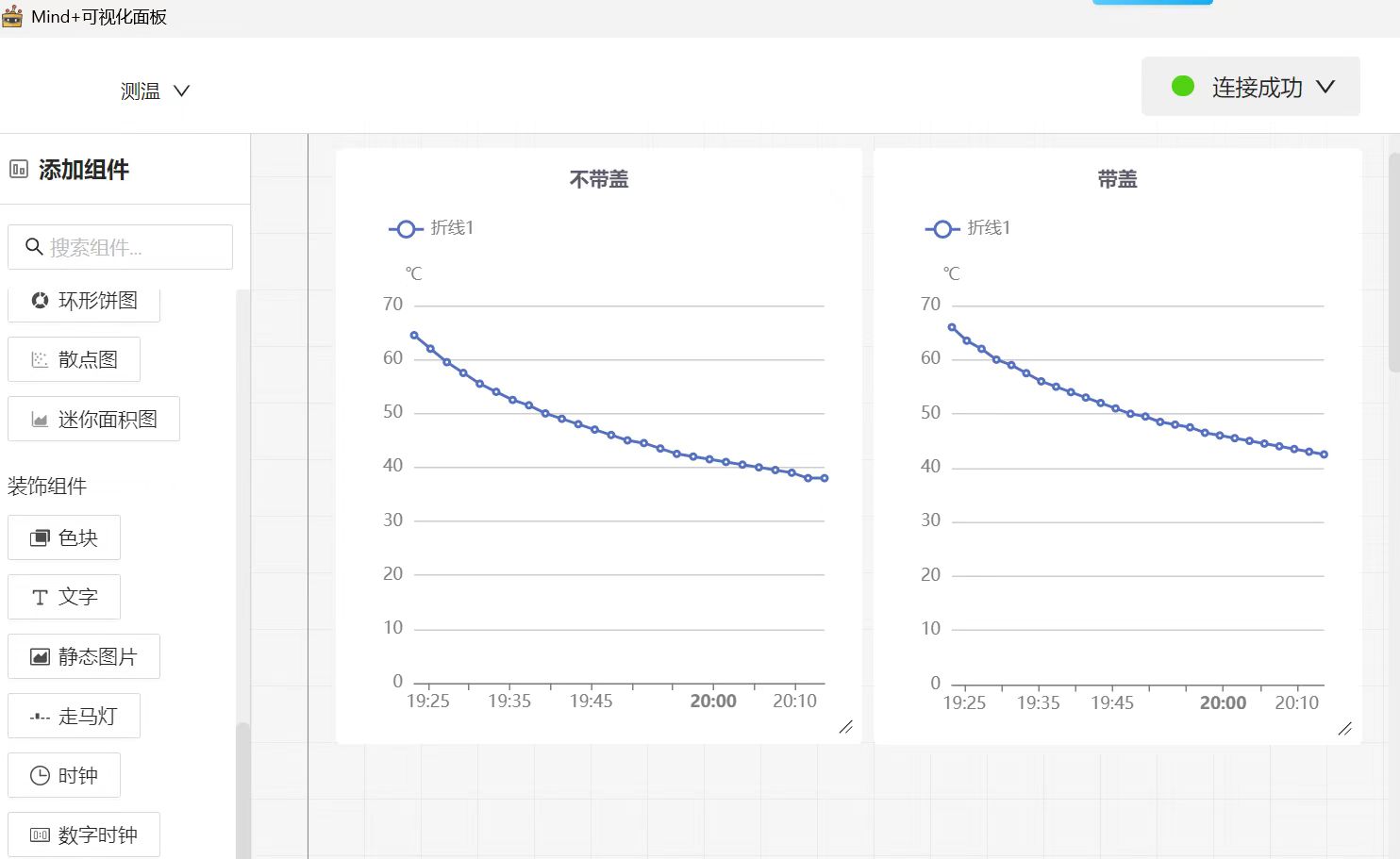Image resolution: width=1400 pixels, height=859 pixels.
Task: Click the 环形饼图 donut icon
Action: click(40, 301)
